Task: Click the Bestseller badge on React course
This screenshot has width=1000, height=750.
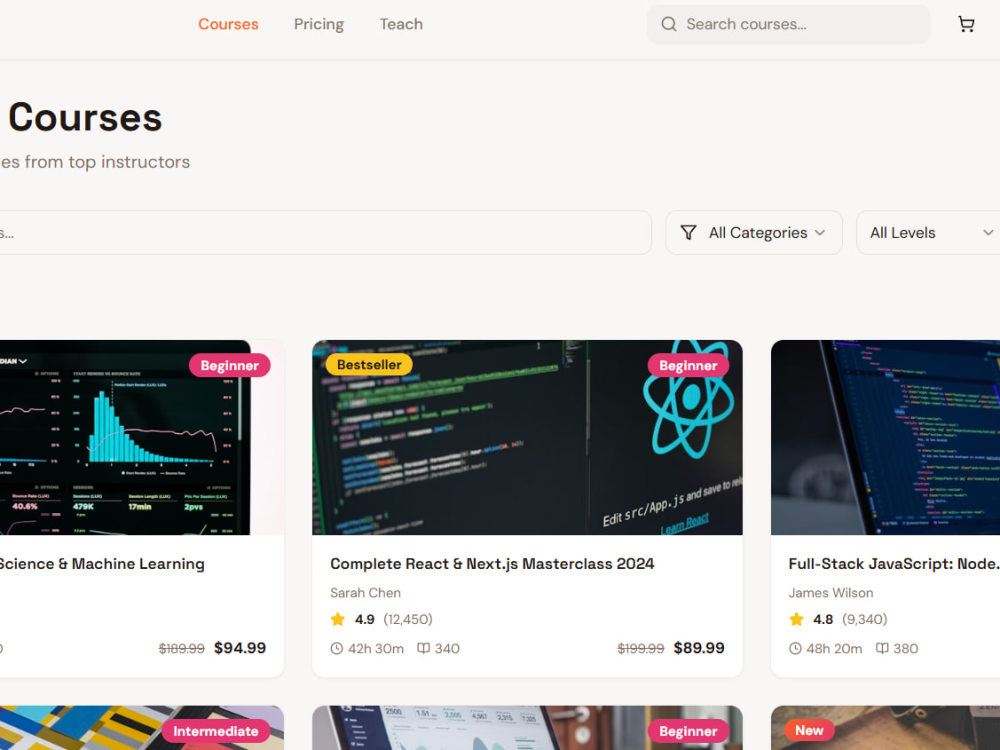Action: pyautogui.click(x=369, y=365)
